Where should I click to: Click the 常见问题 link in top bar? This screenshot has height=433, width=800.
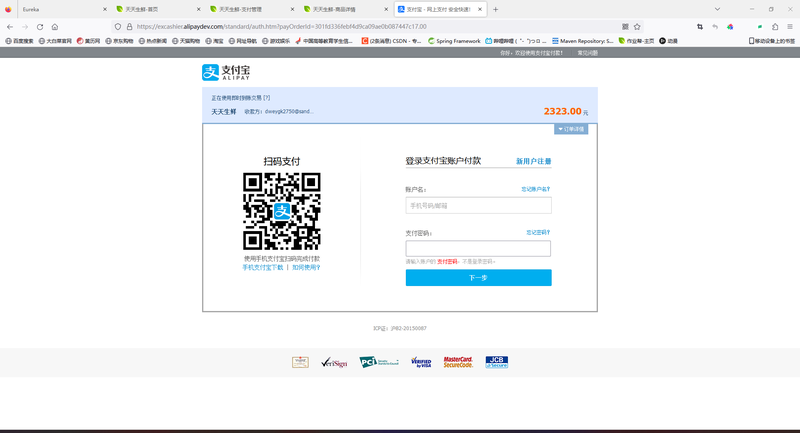(588, 53)
